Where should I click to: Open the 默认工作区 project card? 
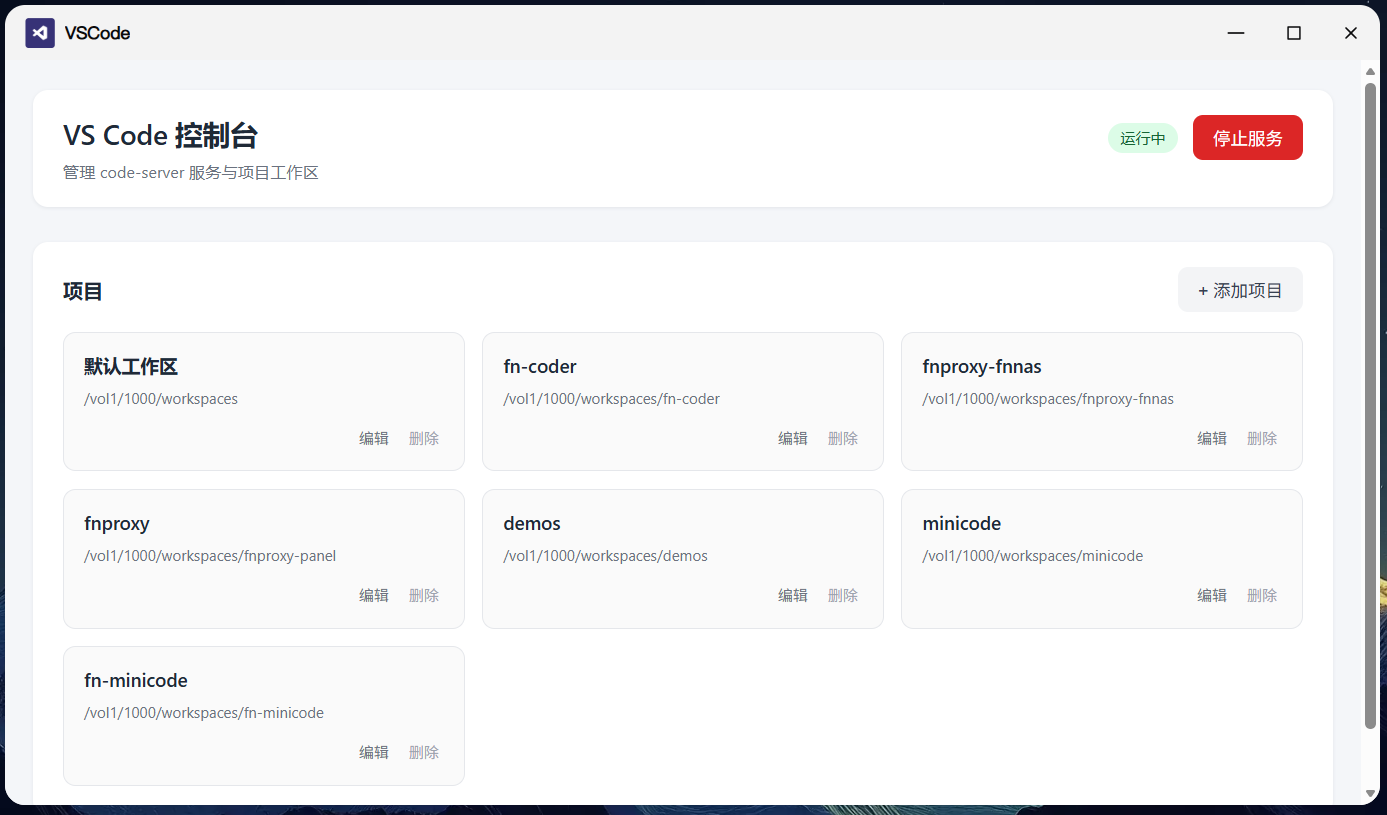(264, 401)
